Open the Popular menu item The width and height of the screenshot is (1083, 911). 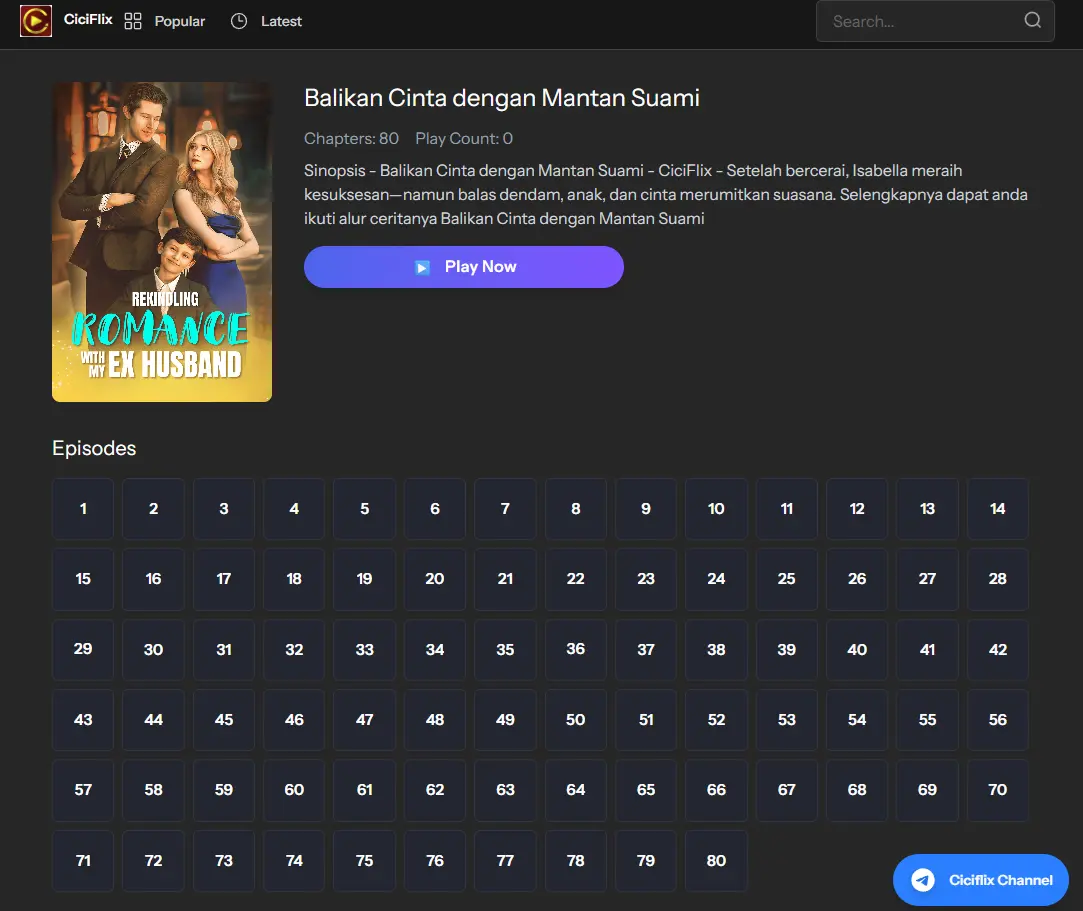pyautogui.click(x=179, y=21)
